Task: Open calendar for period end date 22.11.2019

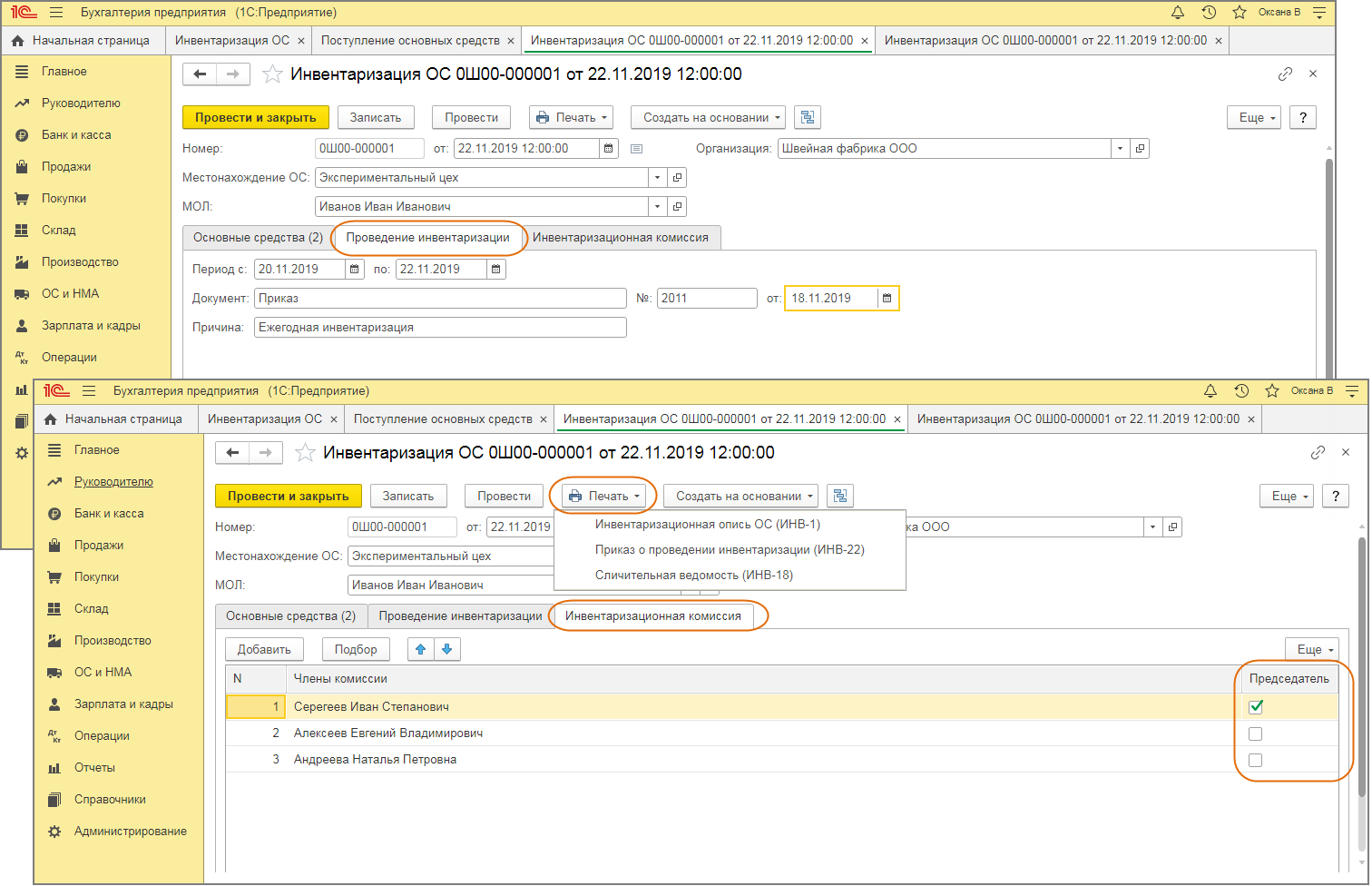Action: 495,269
